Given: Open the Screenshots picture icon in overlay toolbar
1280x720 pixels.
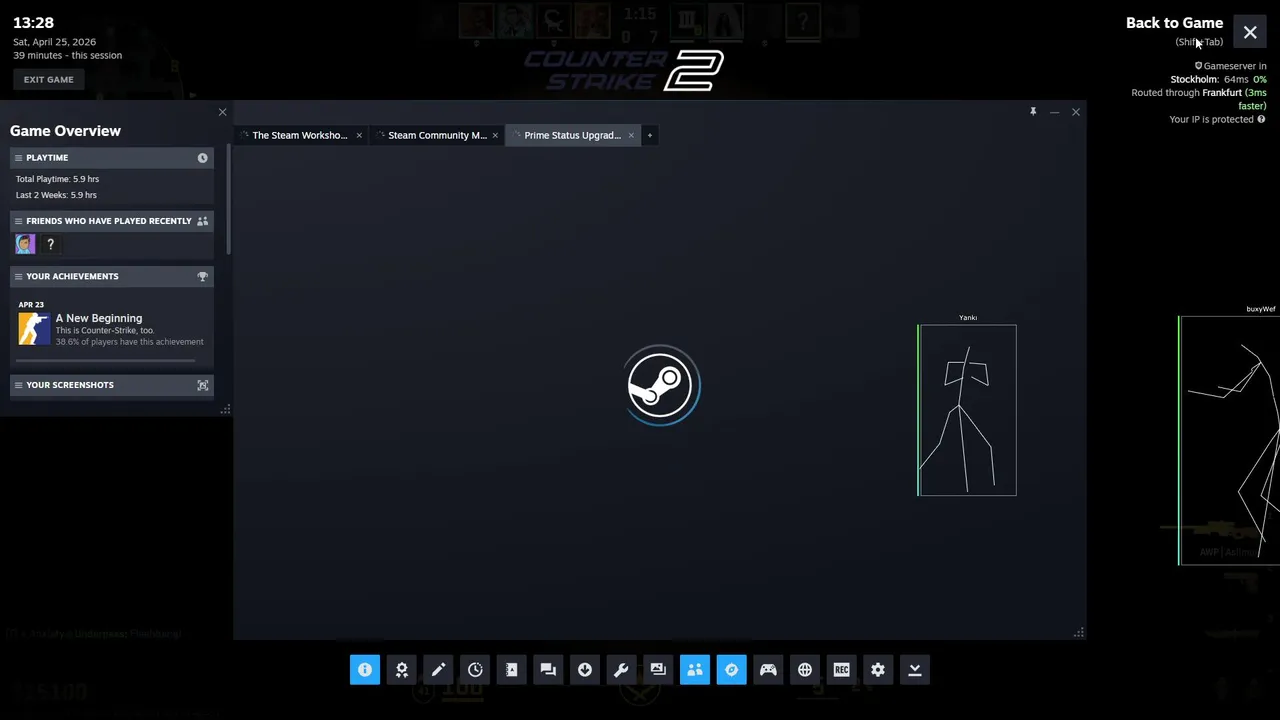Looking at the screenshot, I should coord(658,670).
